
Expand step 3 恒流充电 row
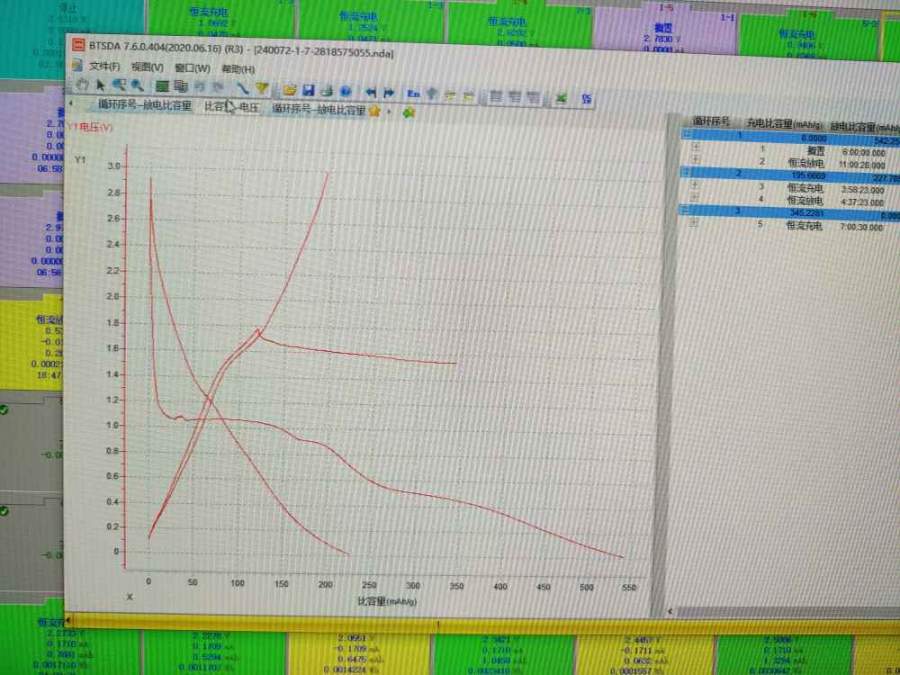coord(692,187)
